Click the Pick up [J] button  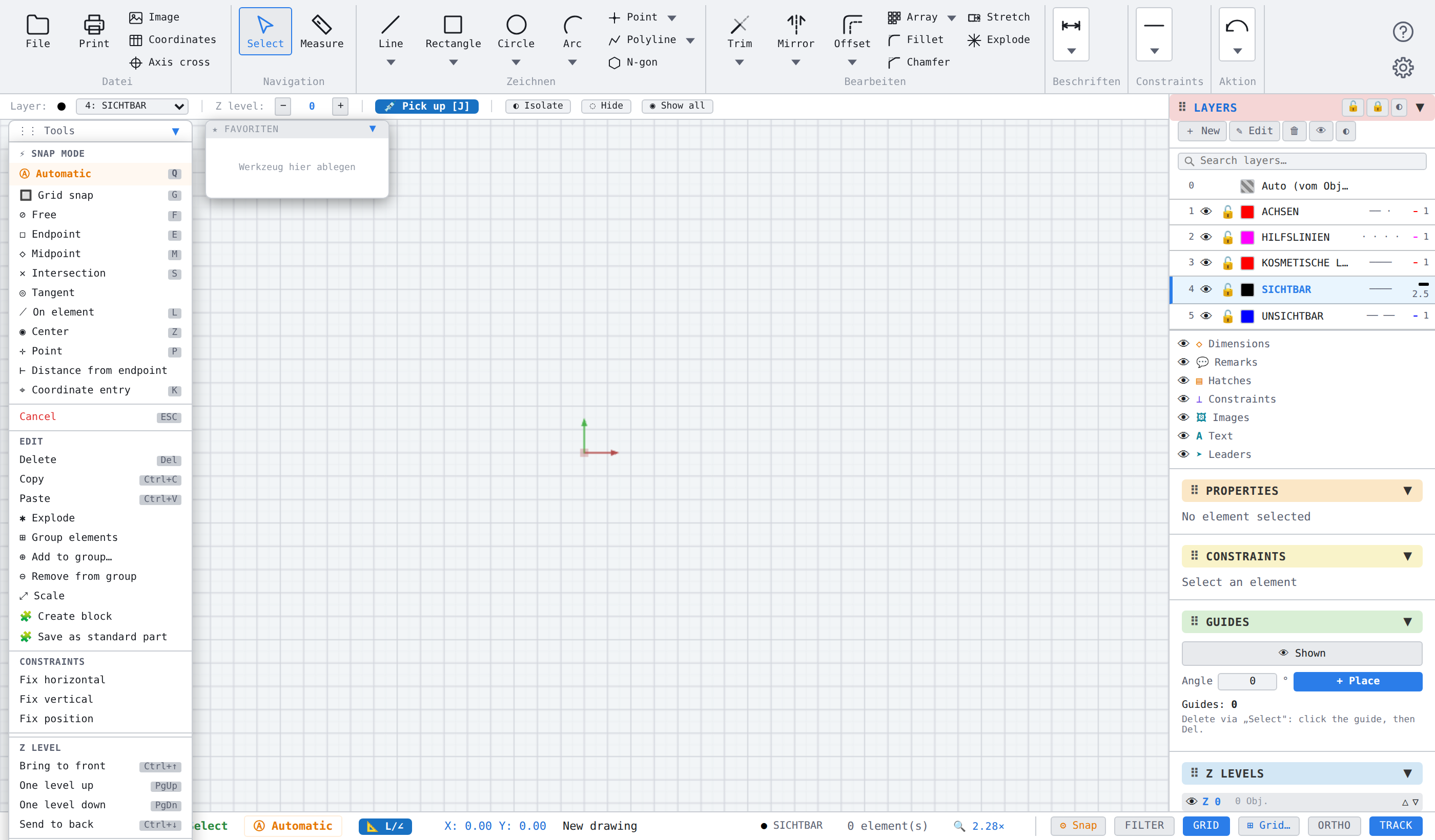[x=426, y=106]
